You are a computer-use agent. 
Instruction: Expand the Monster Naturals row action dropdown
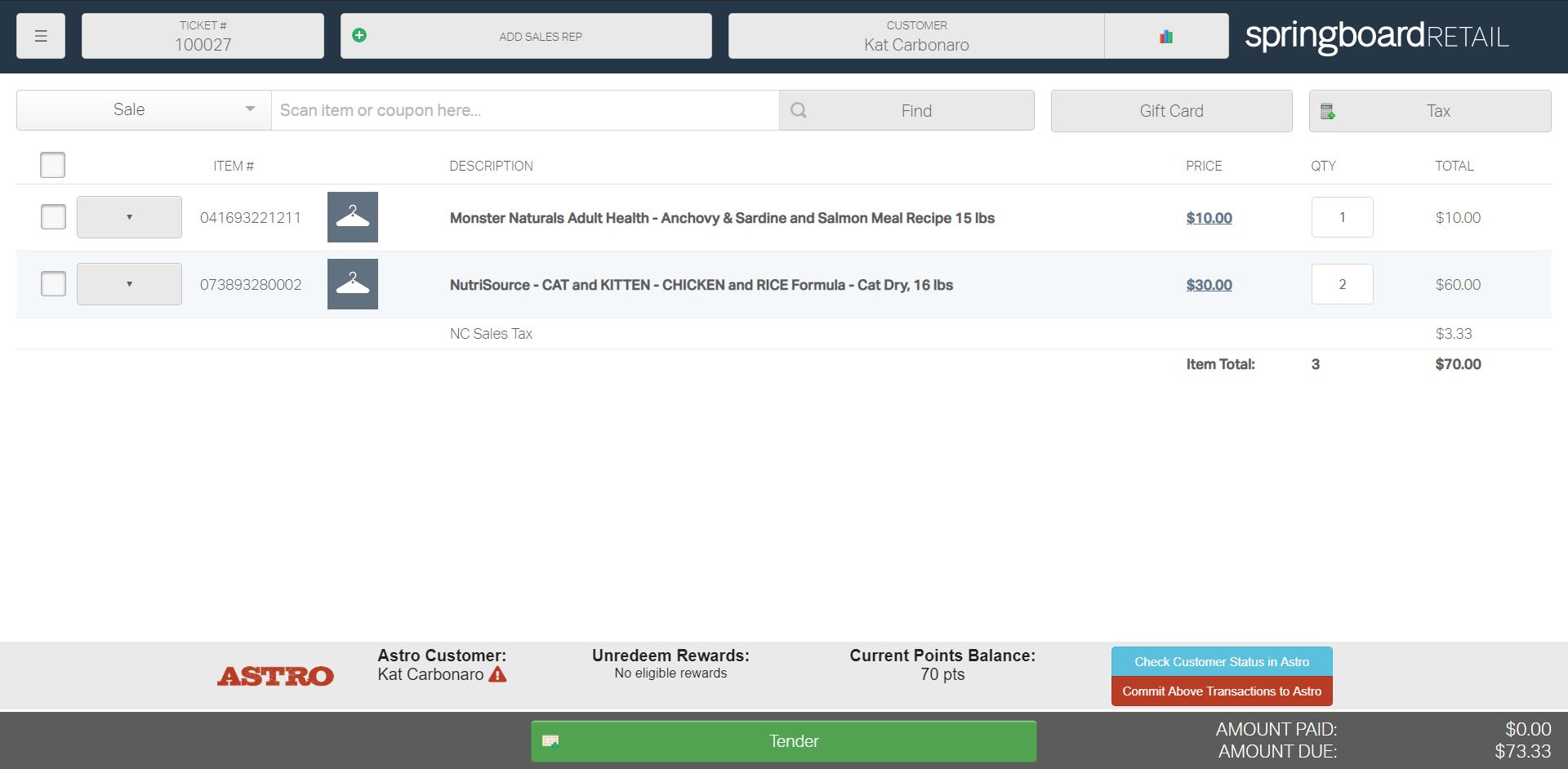129,217
